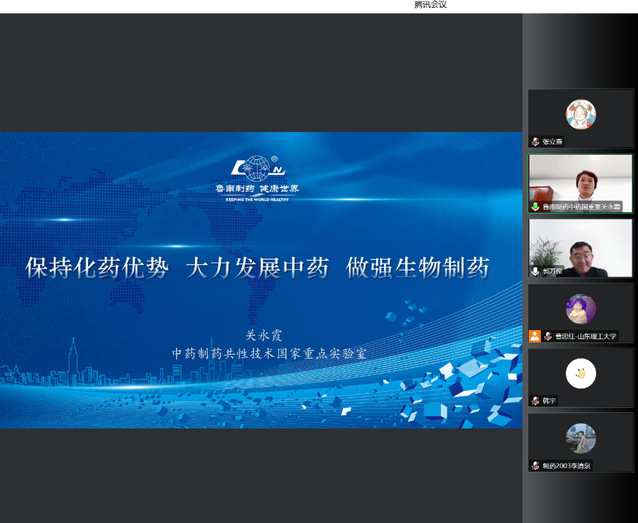Select 张立燕's cartoon avatar
Screen dimensions: 638x523
point(580,114)
